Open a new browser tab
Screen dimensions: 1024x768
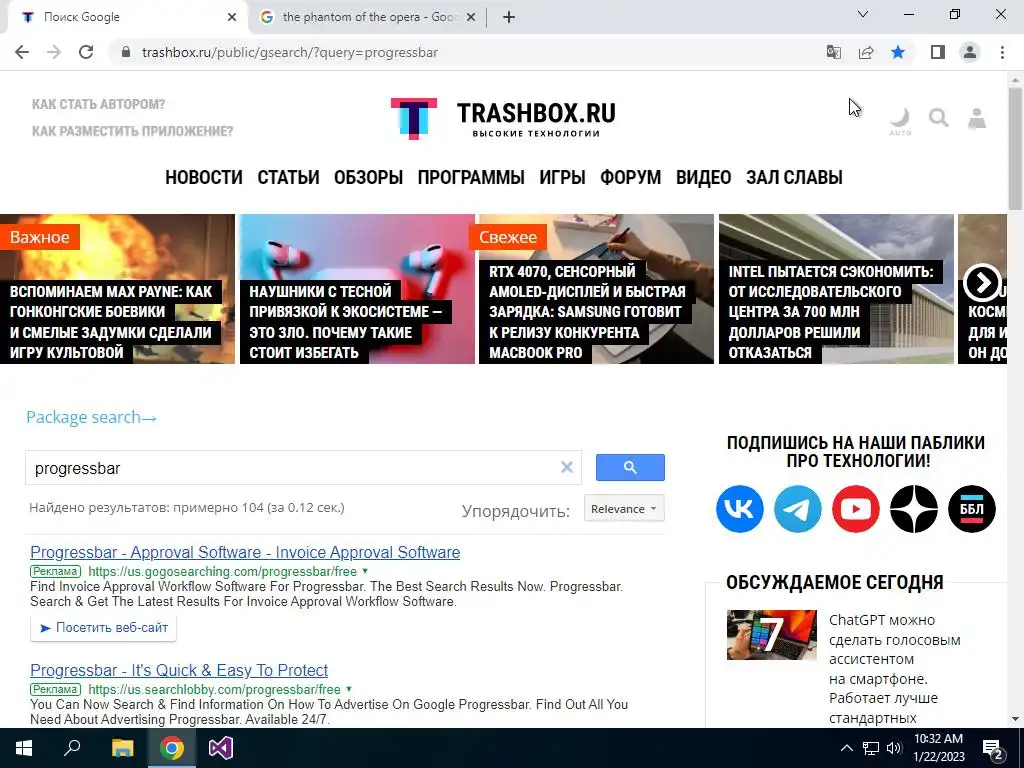(x=509, y=17)
